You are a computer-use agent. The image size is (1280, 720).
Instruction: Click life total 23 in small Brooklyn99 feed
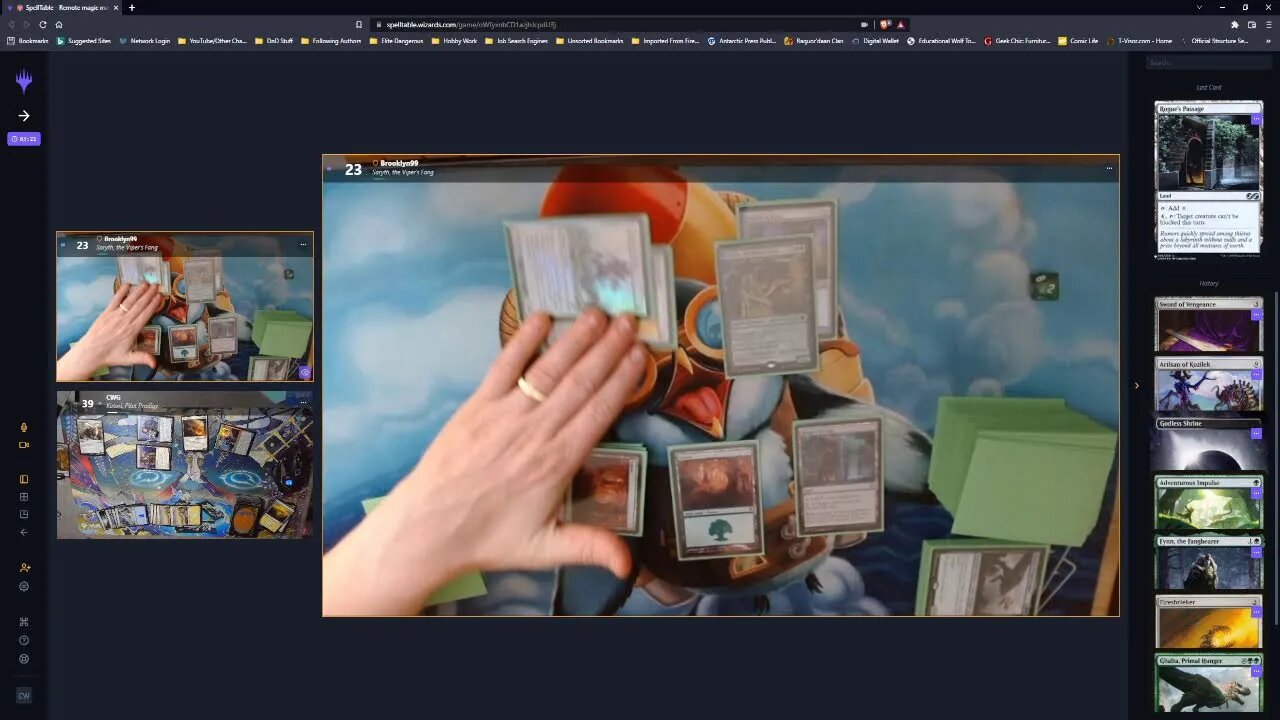pos(82,245)
